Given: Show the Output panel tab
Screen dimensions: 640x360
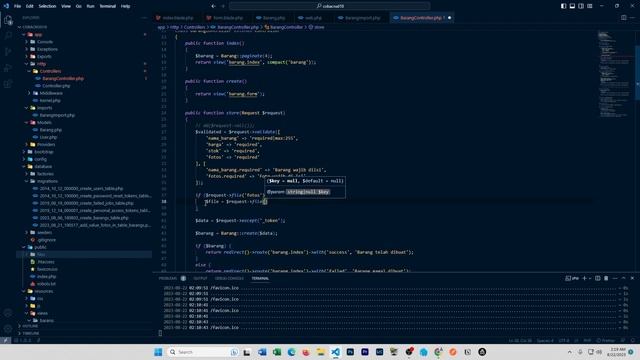Looking at the screenshot, I should pyautogui.click(x=200, y=278).
